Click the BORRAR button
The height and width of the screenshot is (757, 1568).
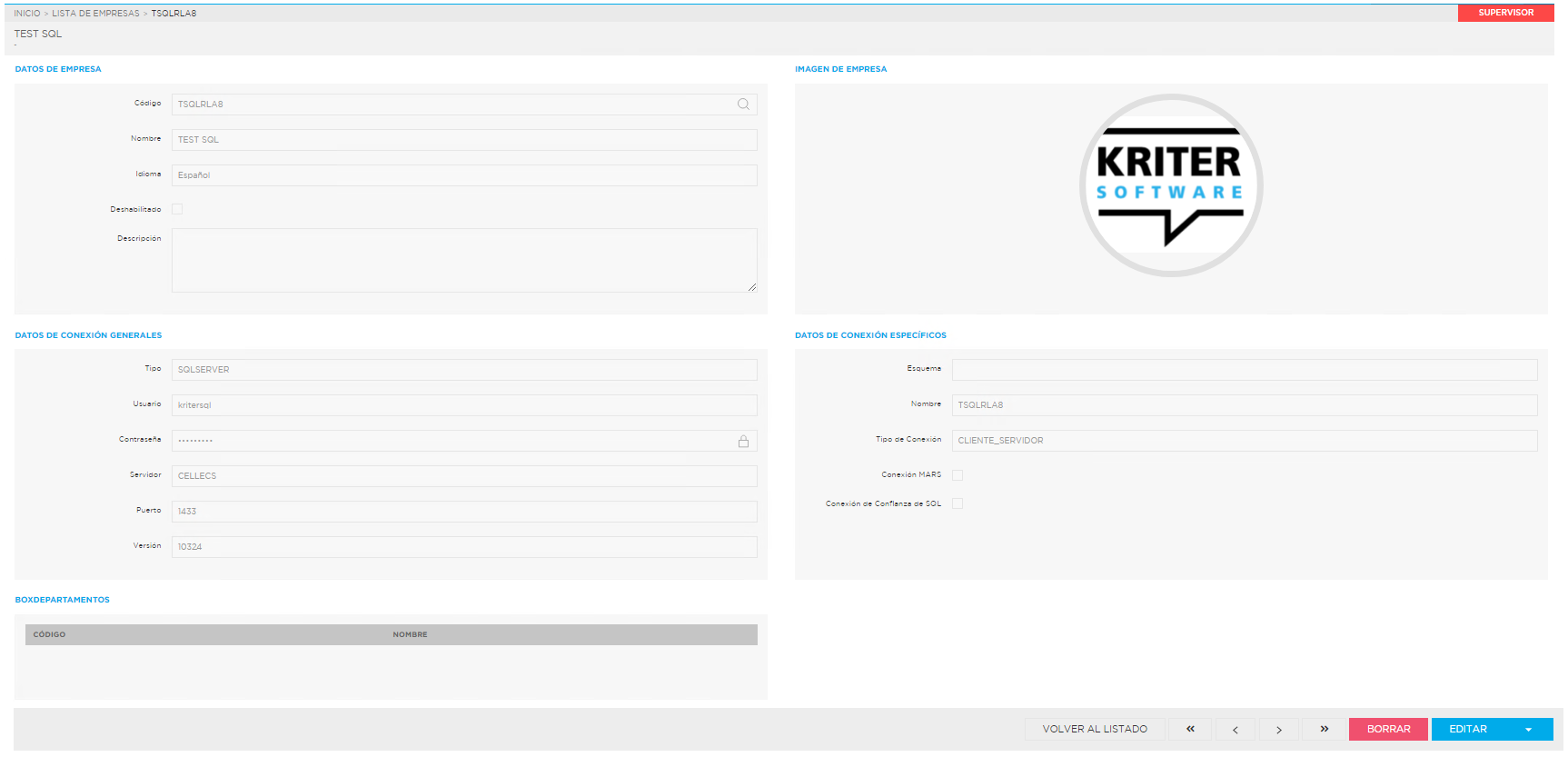point(1388,729)
